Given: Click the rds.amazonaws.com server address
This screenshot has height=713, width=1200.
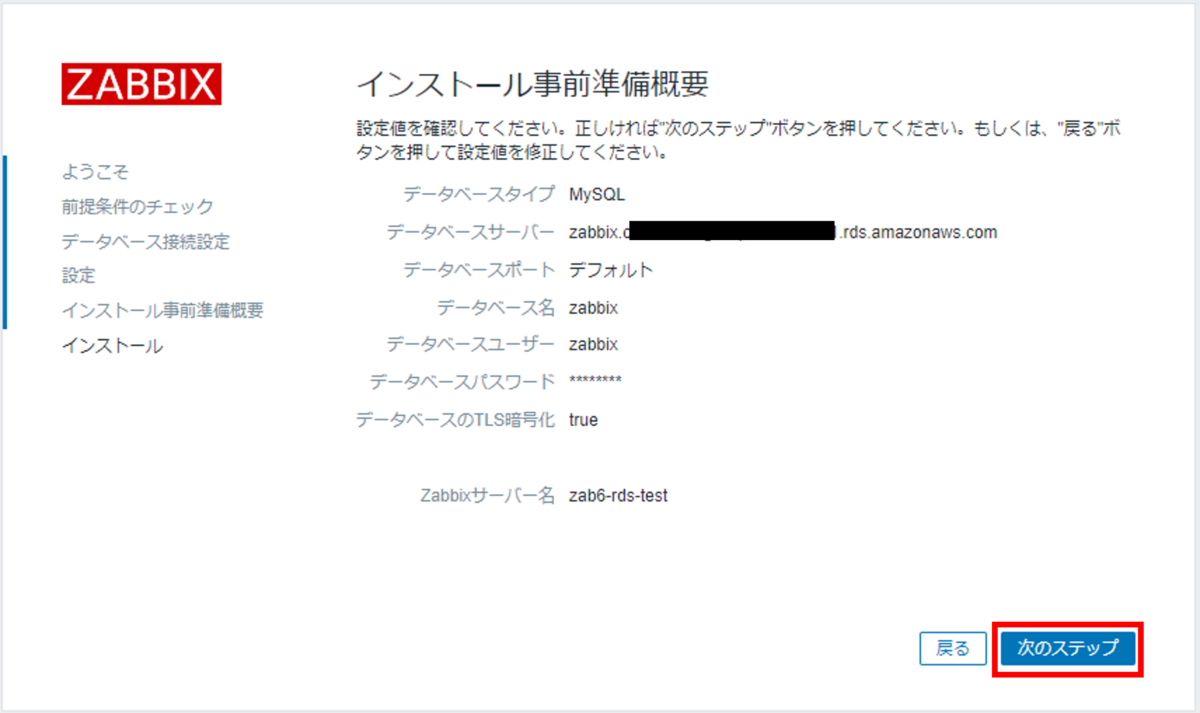Looking at the screenshot, I should [x=783, y=232].
